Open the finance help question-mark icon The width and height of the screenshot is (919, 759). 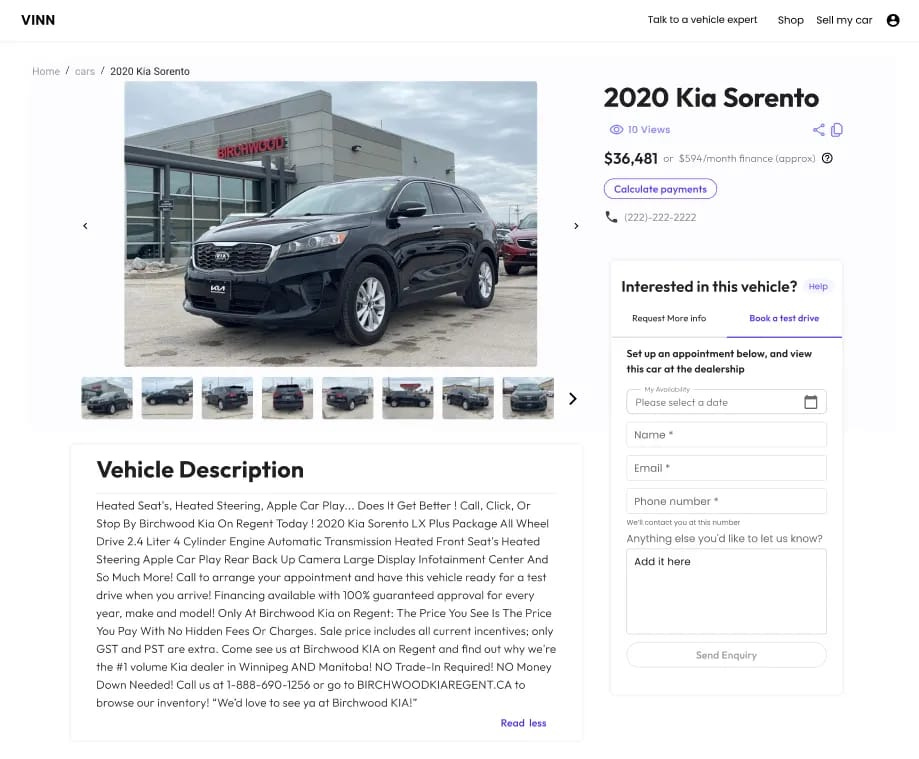coord(827,158)
